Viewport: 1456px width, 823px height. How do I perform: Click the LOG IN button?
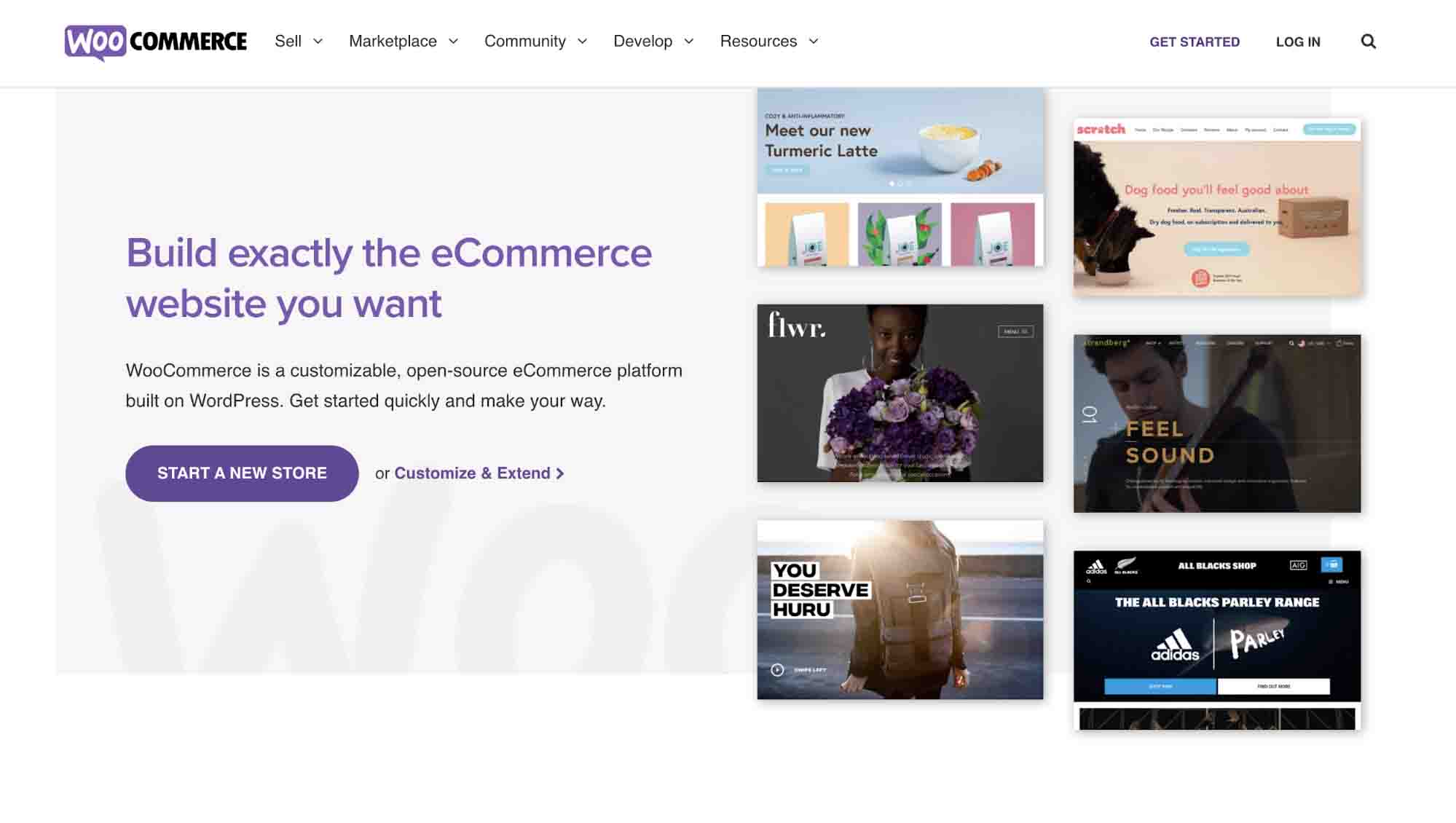[x=1299, y=41]
